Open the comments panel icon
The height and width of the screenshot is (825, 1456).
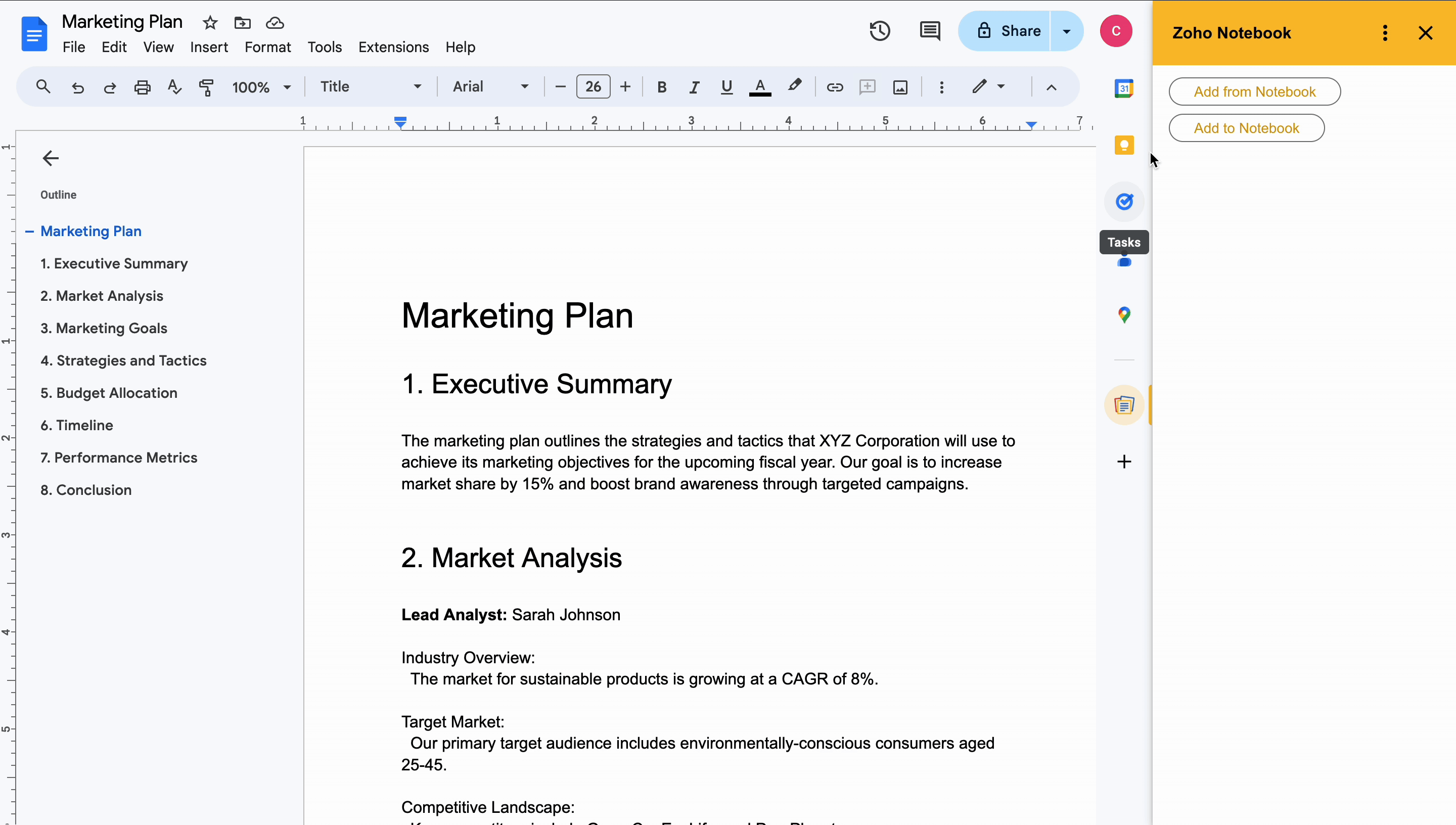point(930,31)
